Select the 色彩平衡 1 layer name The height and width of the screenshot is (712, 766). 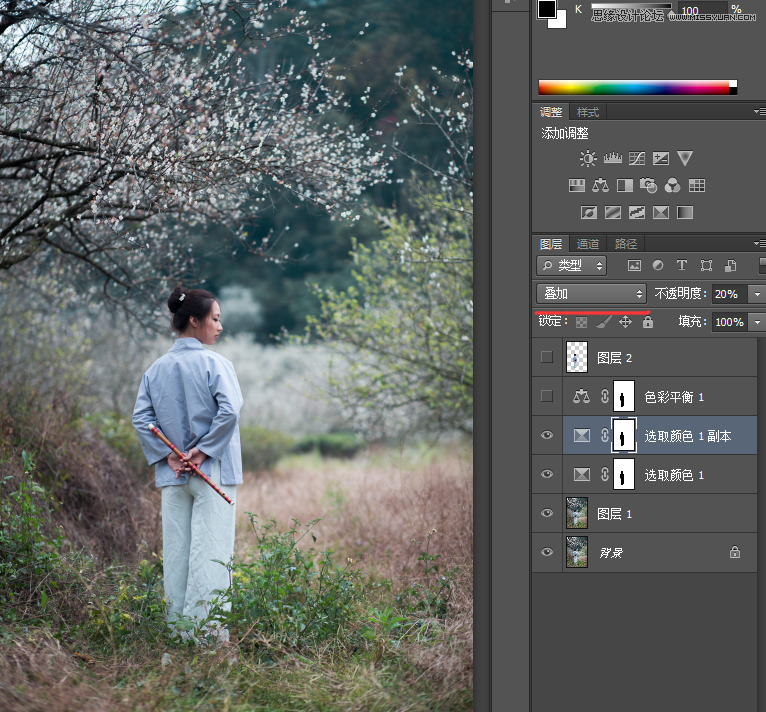point(674,397)
